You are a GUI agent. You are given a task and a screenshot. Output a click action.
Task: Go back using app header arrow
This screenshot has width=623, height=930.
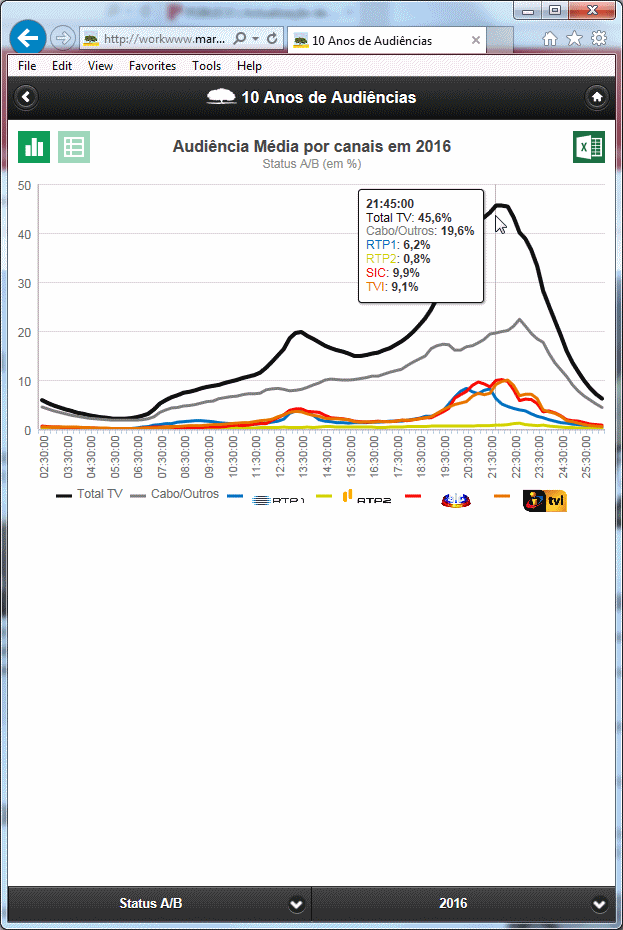click(27, 97)
